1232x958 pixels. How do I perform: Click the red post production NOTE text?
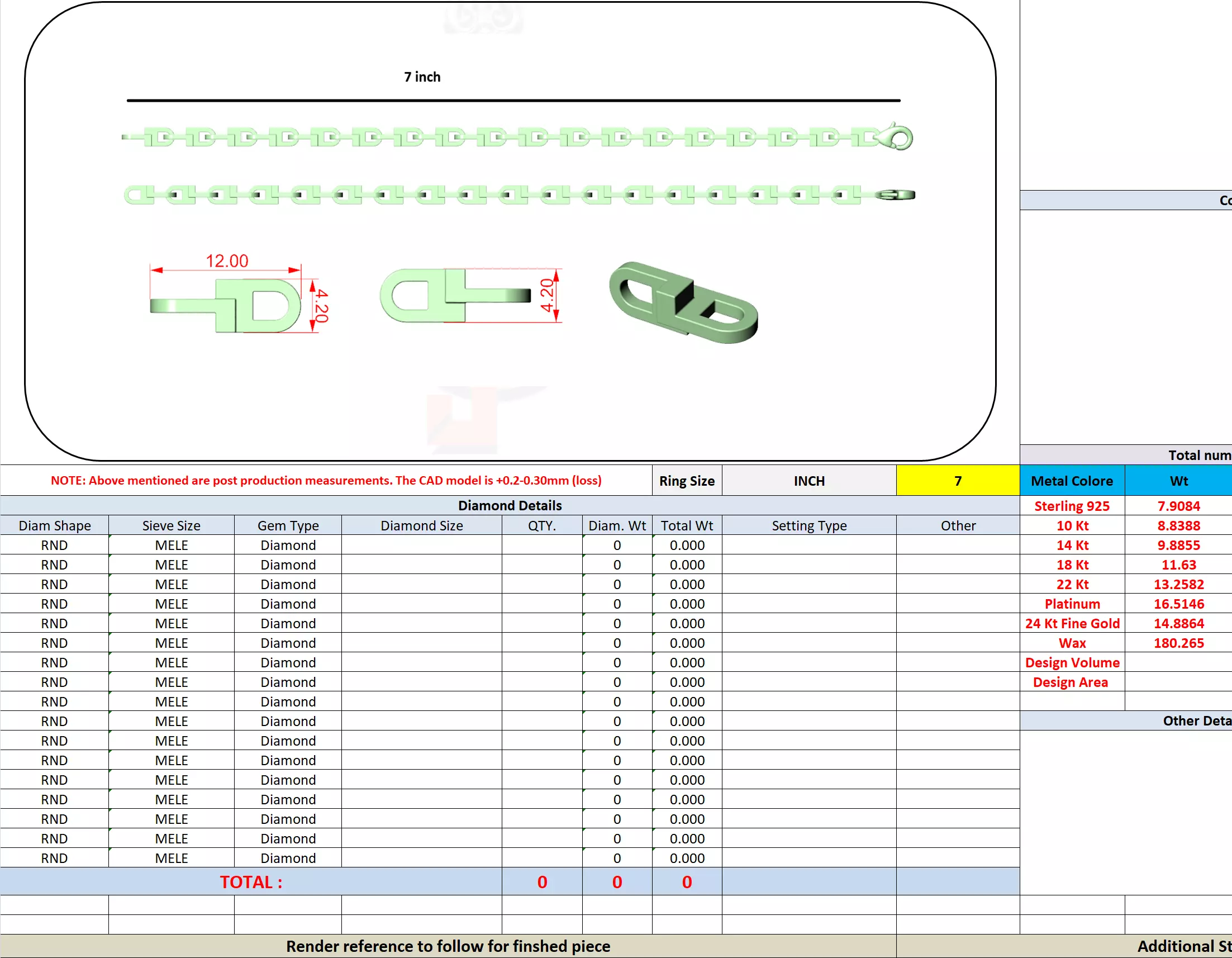click(326, 481)
